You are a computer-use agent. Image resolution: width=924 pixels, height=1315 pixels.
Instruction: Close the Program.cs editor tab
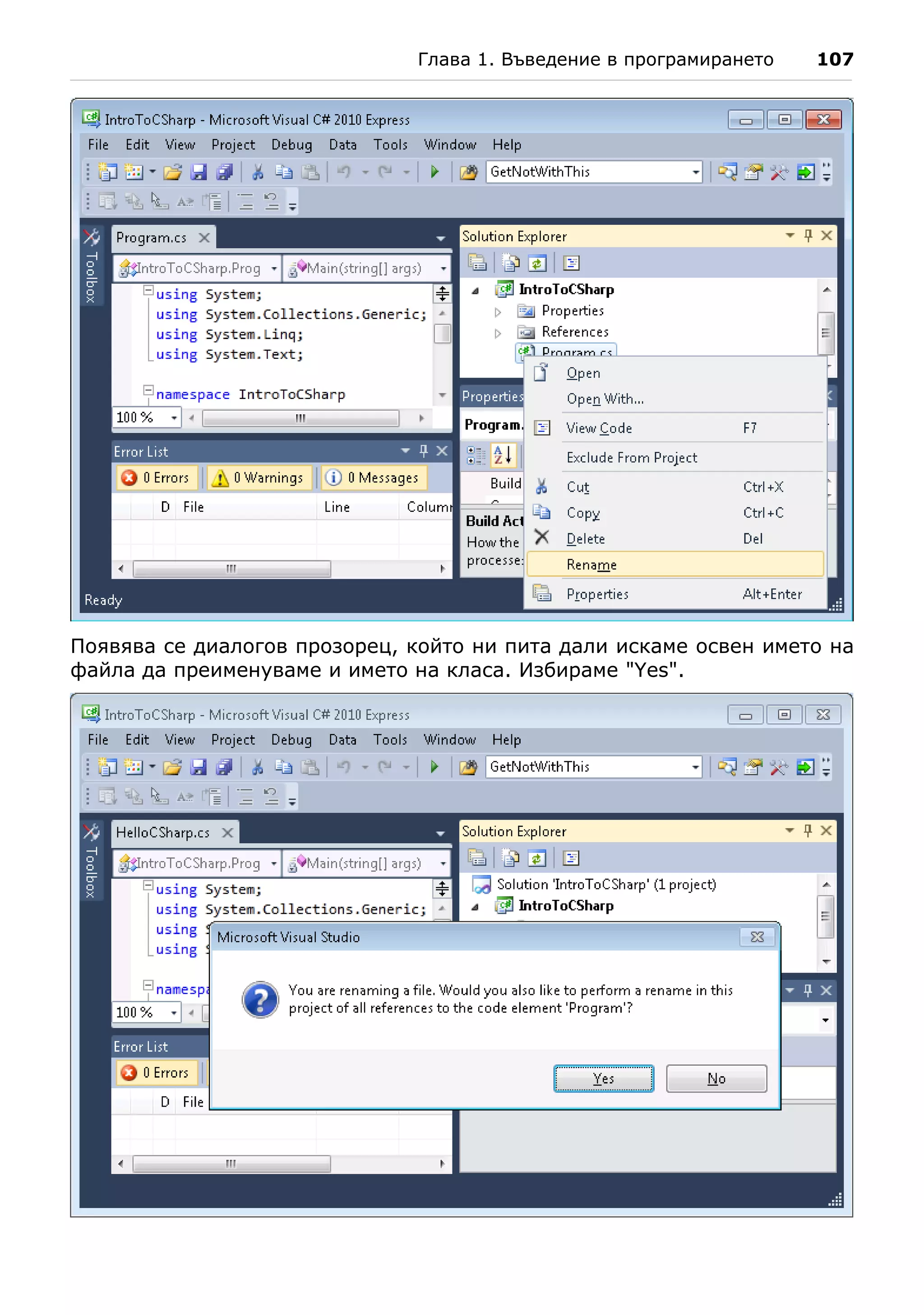pyautogui.click(x=204, y=237)
